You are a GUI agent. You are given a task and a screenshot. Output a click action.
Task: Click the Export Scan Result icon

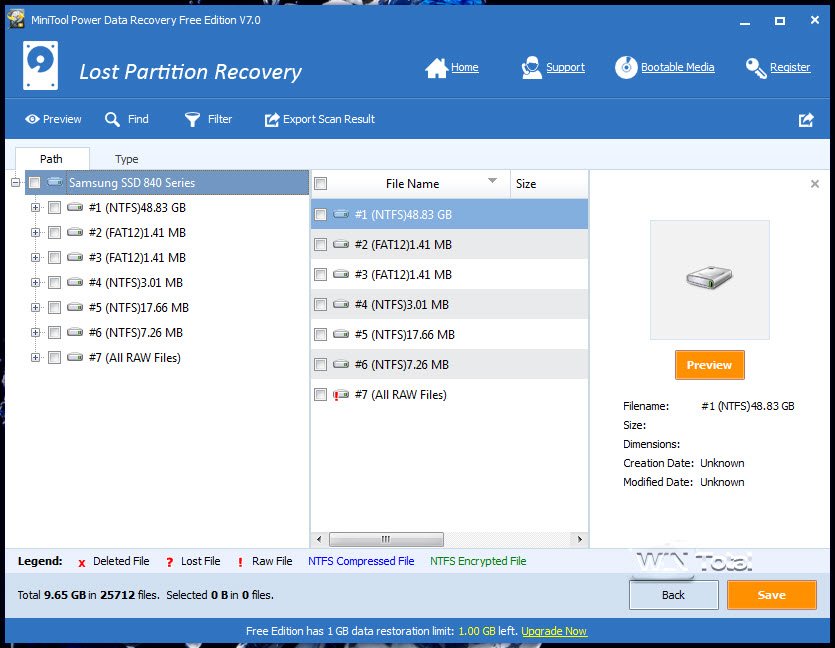point(272,120)
